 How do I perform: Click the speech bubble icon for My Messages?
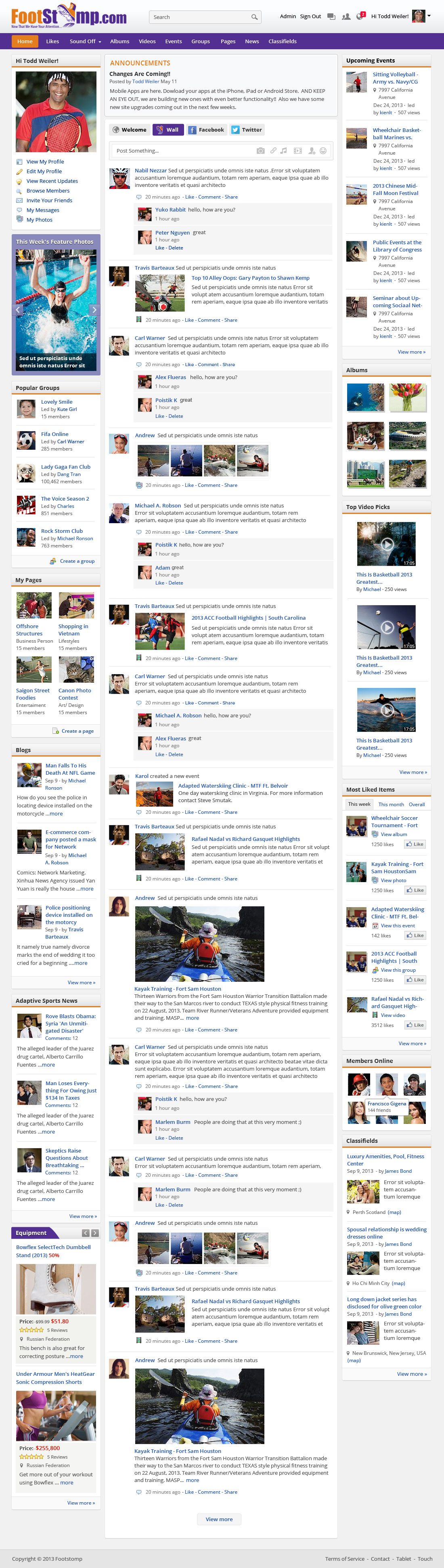19,210
